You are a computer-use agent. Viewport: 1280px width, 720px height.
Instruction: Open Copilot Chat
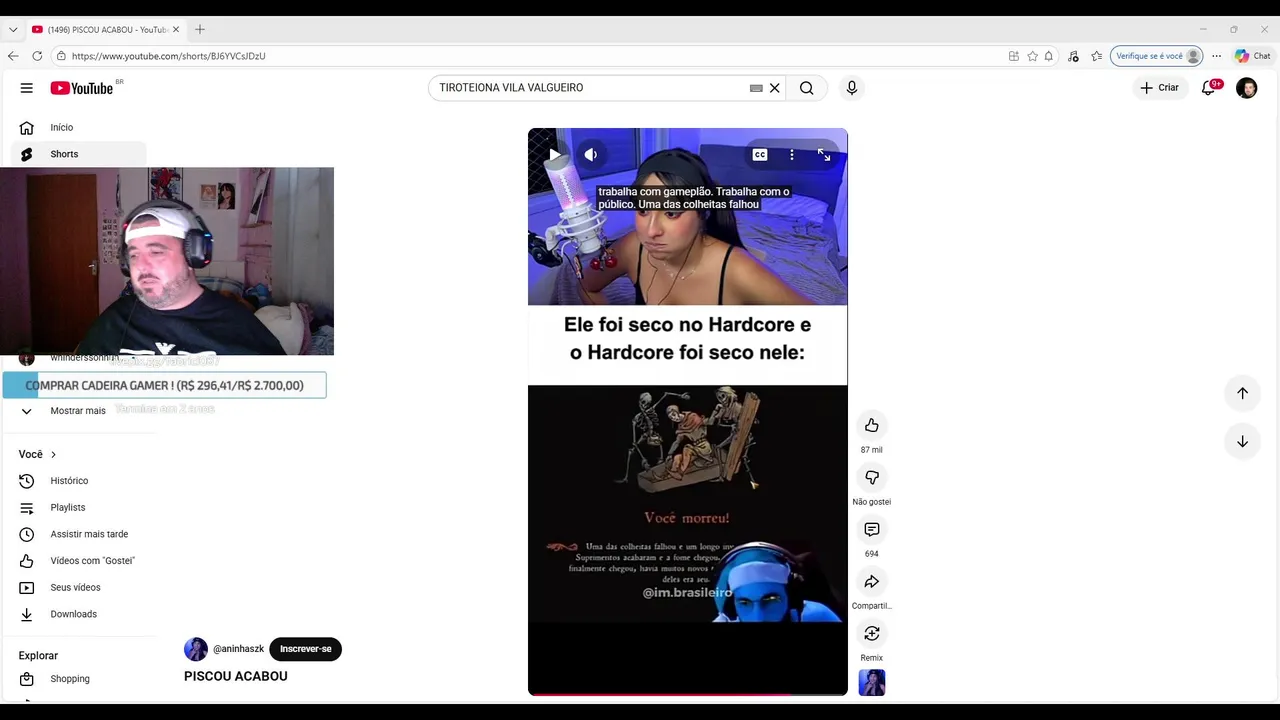pos(1252,56)
